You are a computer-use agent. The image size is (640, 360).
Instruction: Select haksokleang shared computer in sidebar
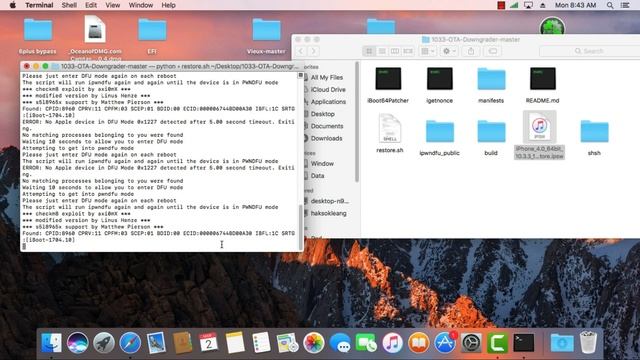pyautogui.click(x=329, y=213)
